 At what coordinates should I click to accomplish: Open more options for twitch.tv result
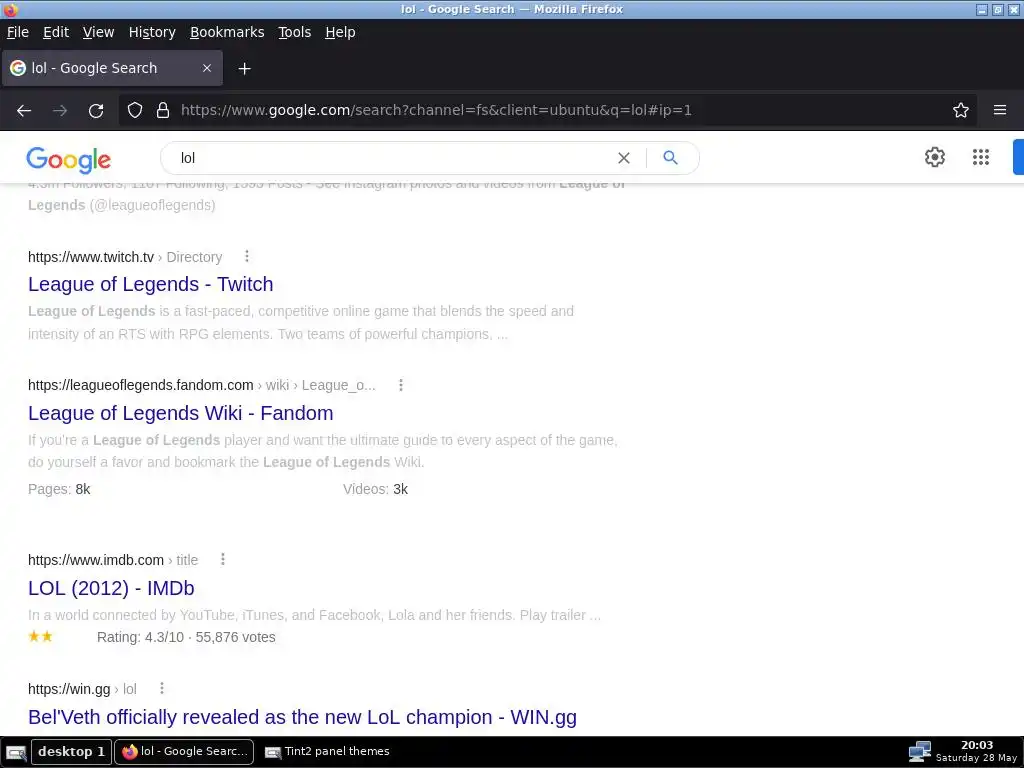tap(247, 256)
